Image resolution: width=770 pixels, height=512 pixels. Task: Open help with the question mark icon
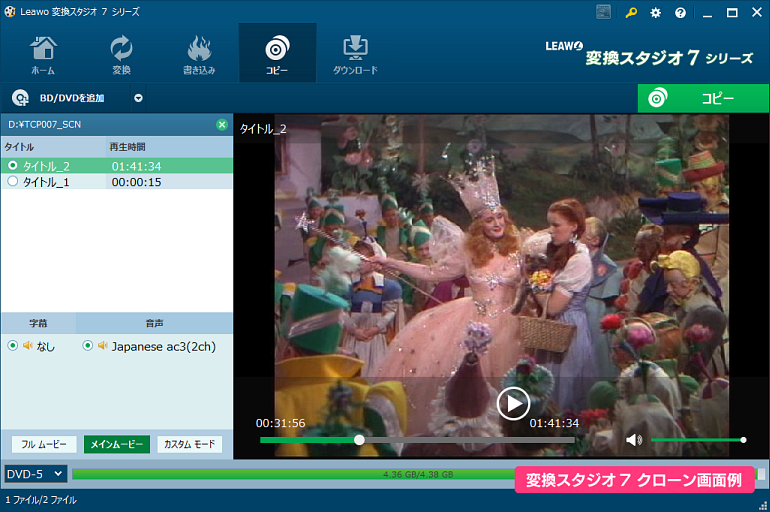click(681, 13)
